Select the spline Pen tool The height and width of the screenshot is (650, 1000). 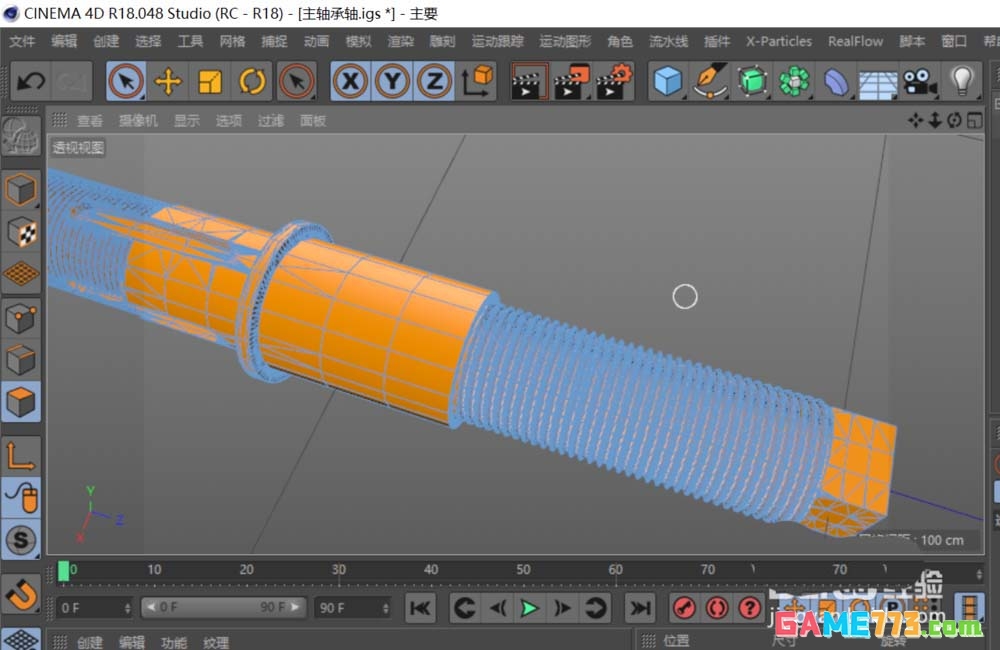[x=710, y=81]
